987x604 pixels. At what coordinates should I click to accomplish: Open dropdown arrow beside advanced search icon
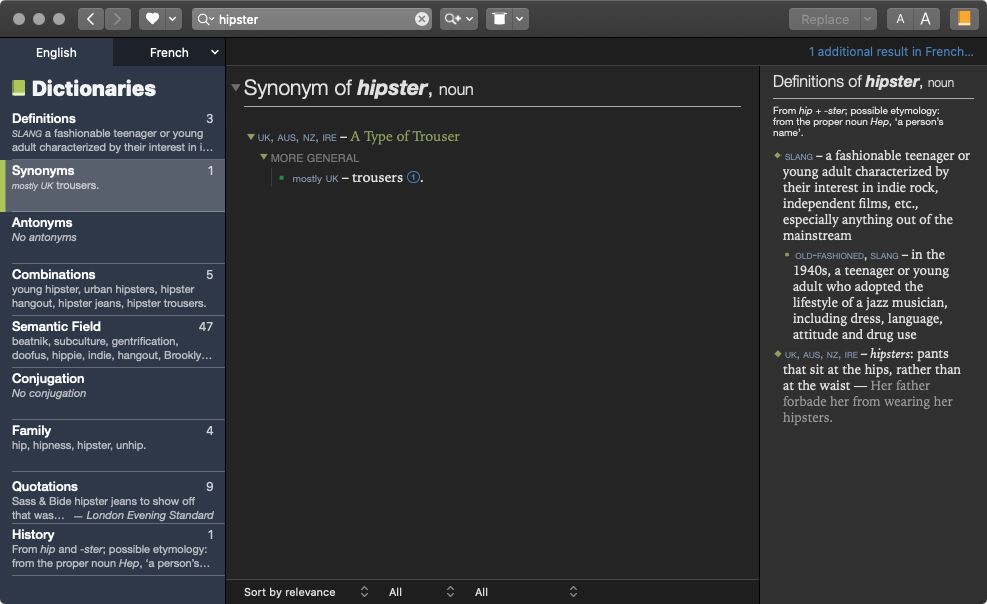[x=470, y=19]
